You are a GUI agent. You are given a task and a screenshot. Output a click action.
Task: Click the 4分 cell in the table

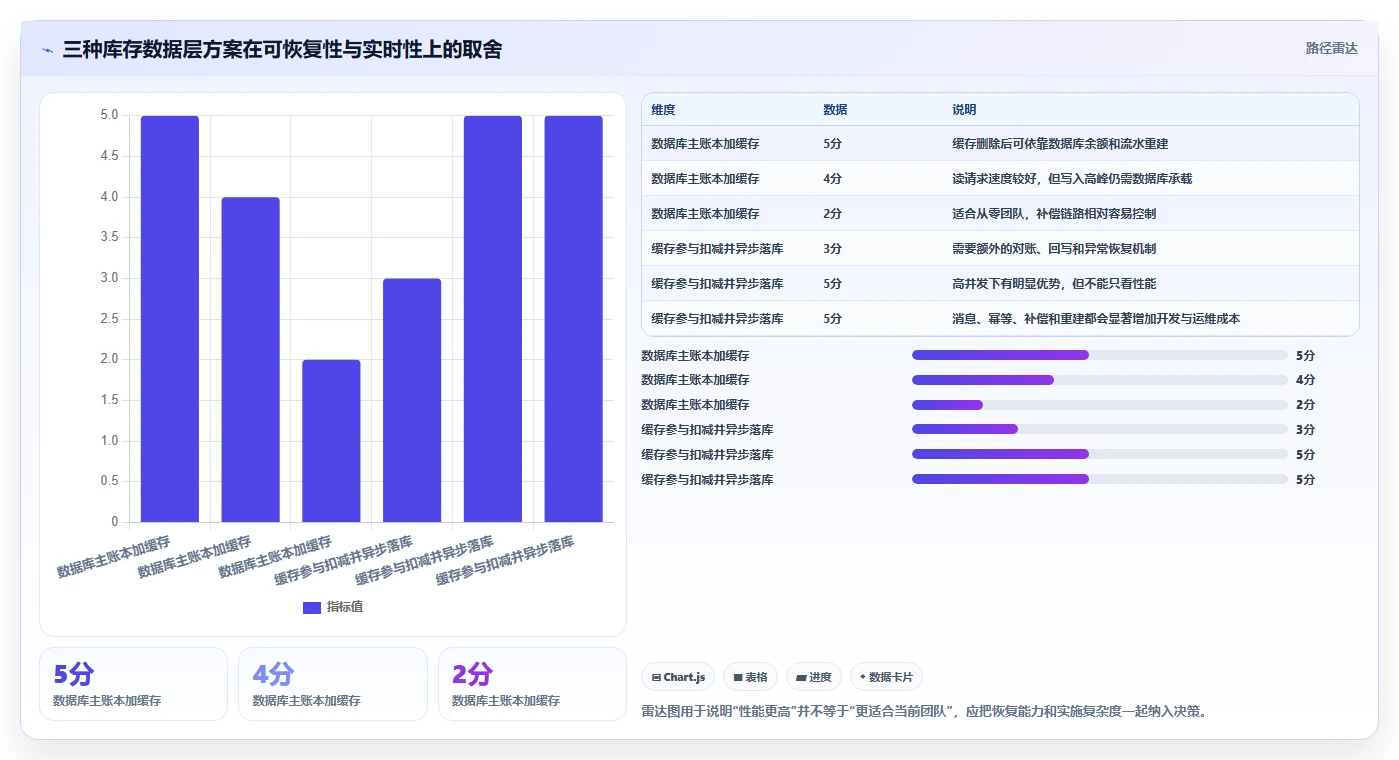pyautogui.click(x=832, y=179)
